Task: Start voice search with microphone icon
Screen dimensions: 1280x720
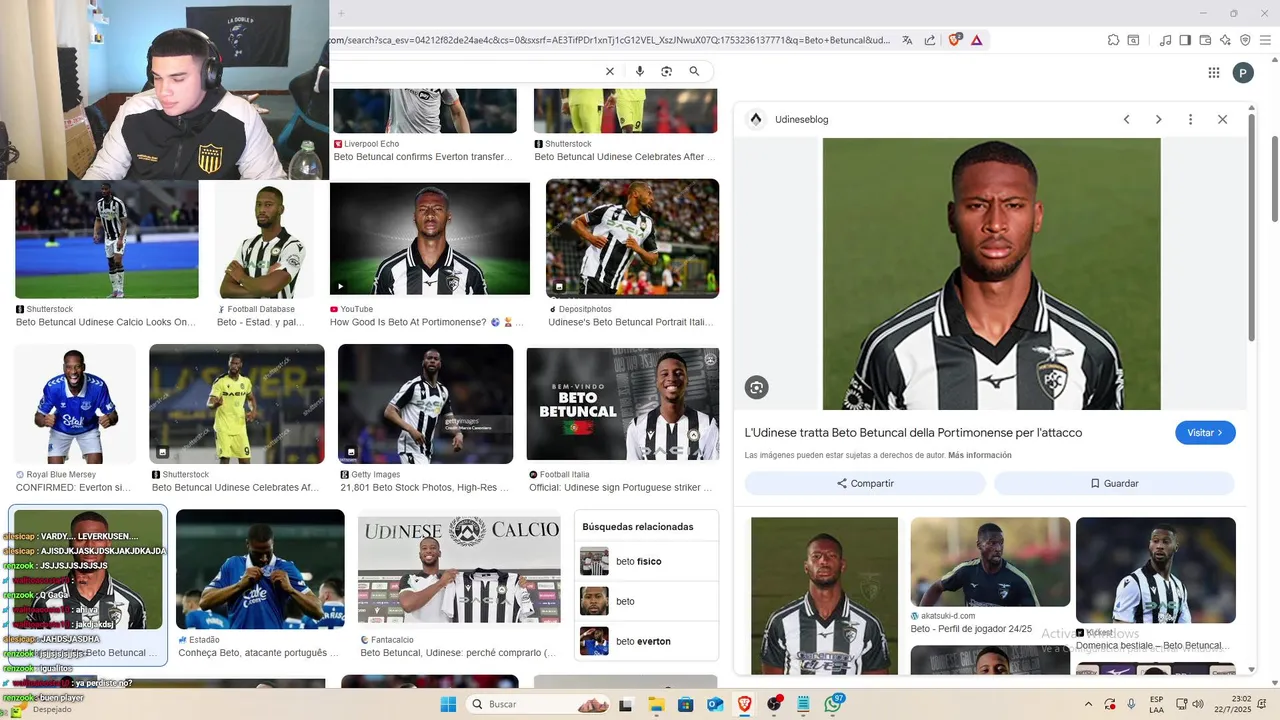Action: [x=640, y=71]
